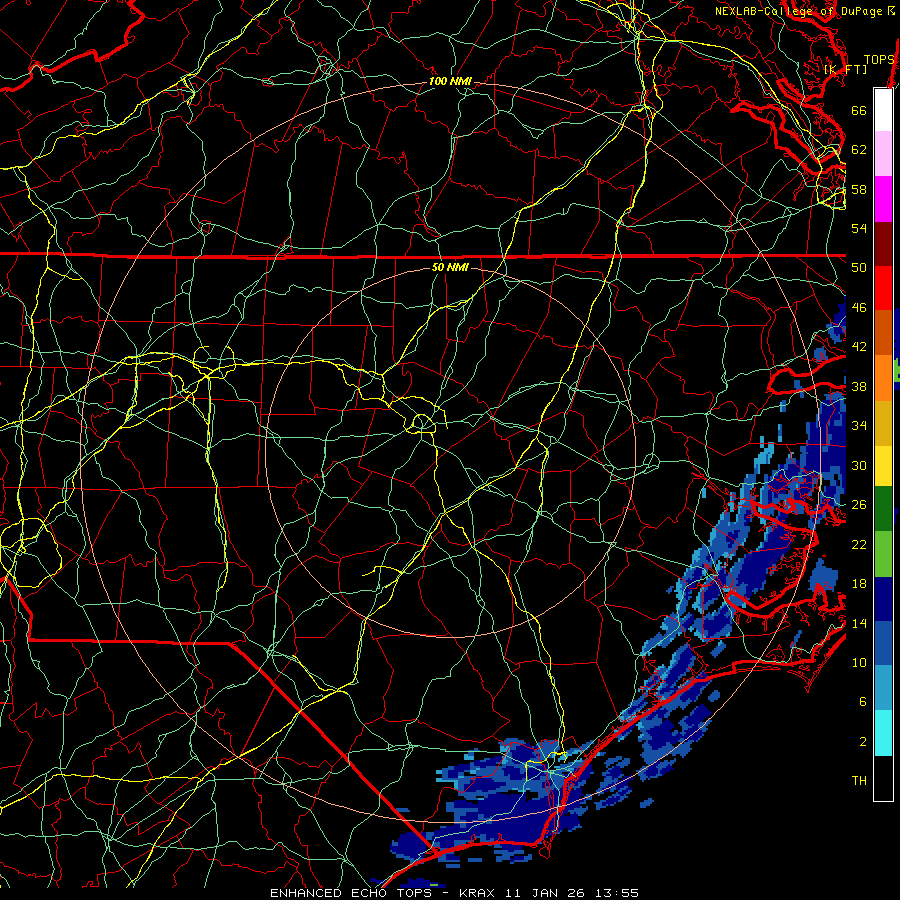Click the 58 legend value

coord(859,189)
